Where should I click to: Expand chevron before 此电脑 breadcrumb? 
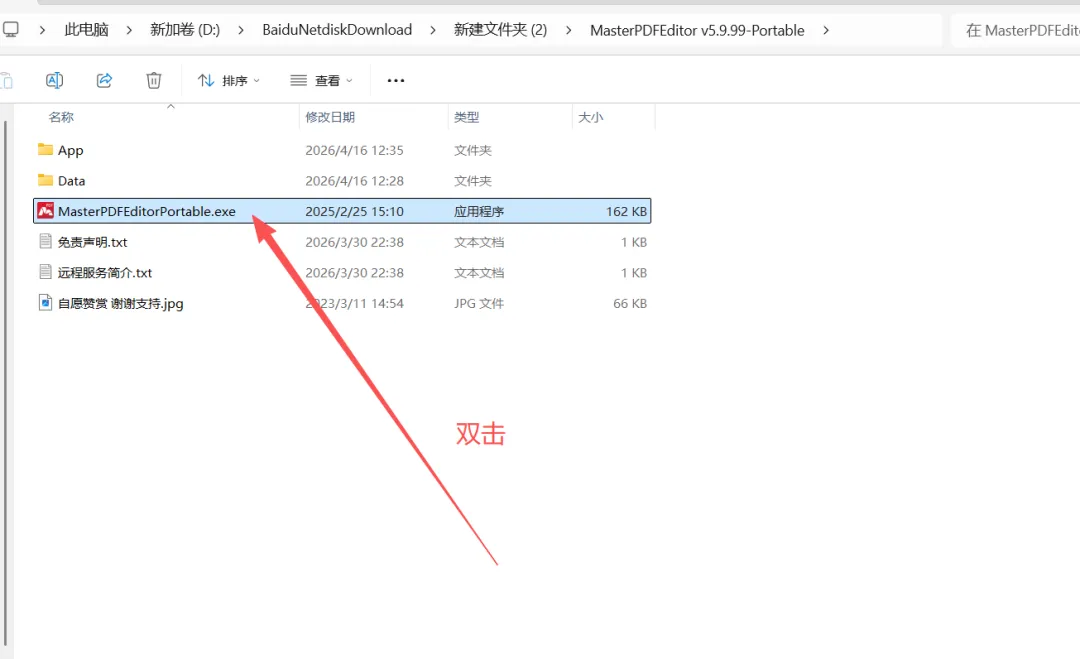(x=42, y=30)
